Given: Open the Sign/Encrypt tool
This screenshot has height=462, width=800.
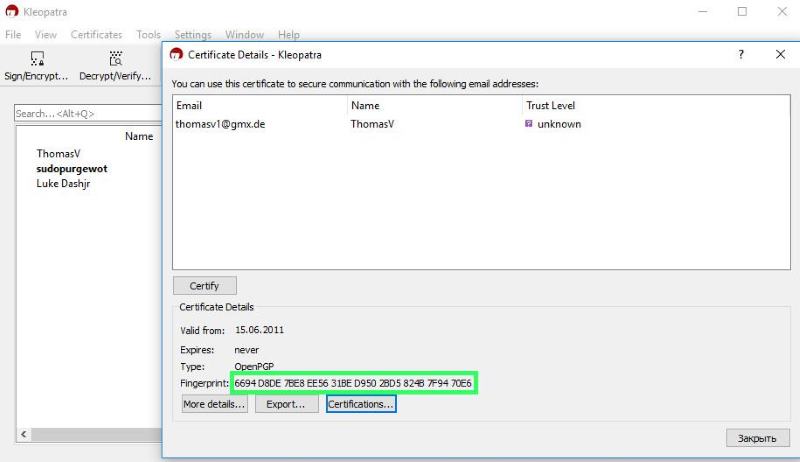Looking at the screenshot, I should coord(36,66).
